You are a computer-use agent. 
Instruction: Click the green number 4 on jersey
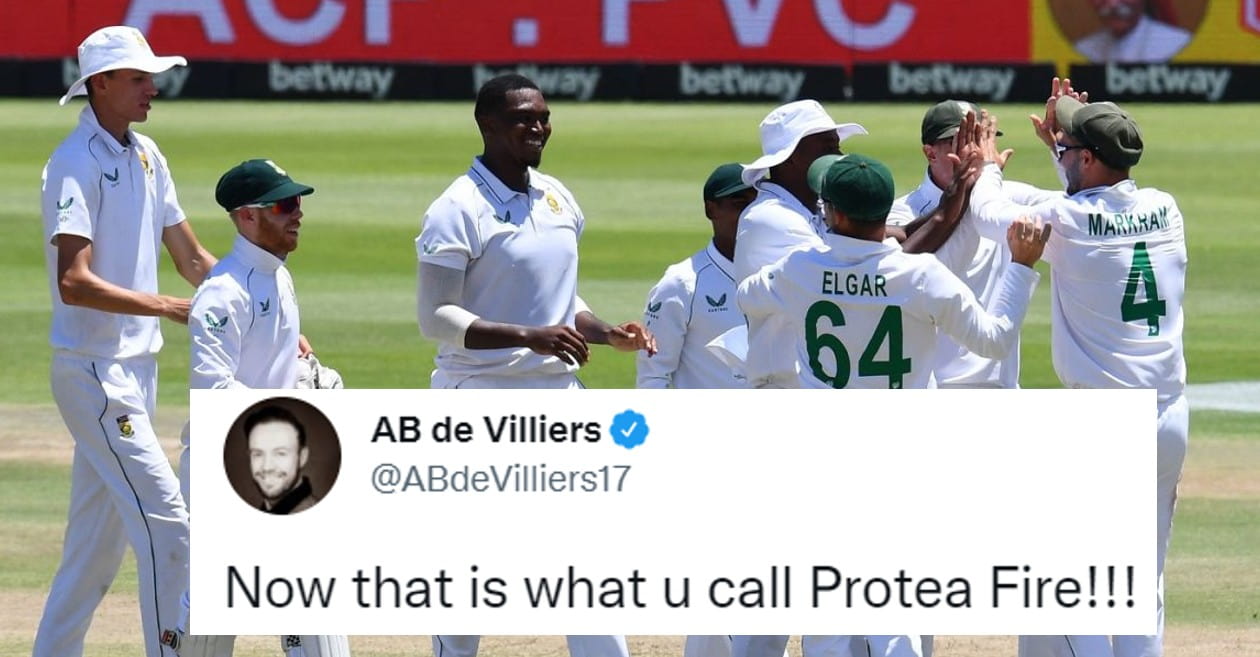[x=1143, y=288]
